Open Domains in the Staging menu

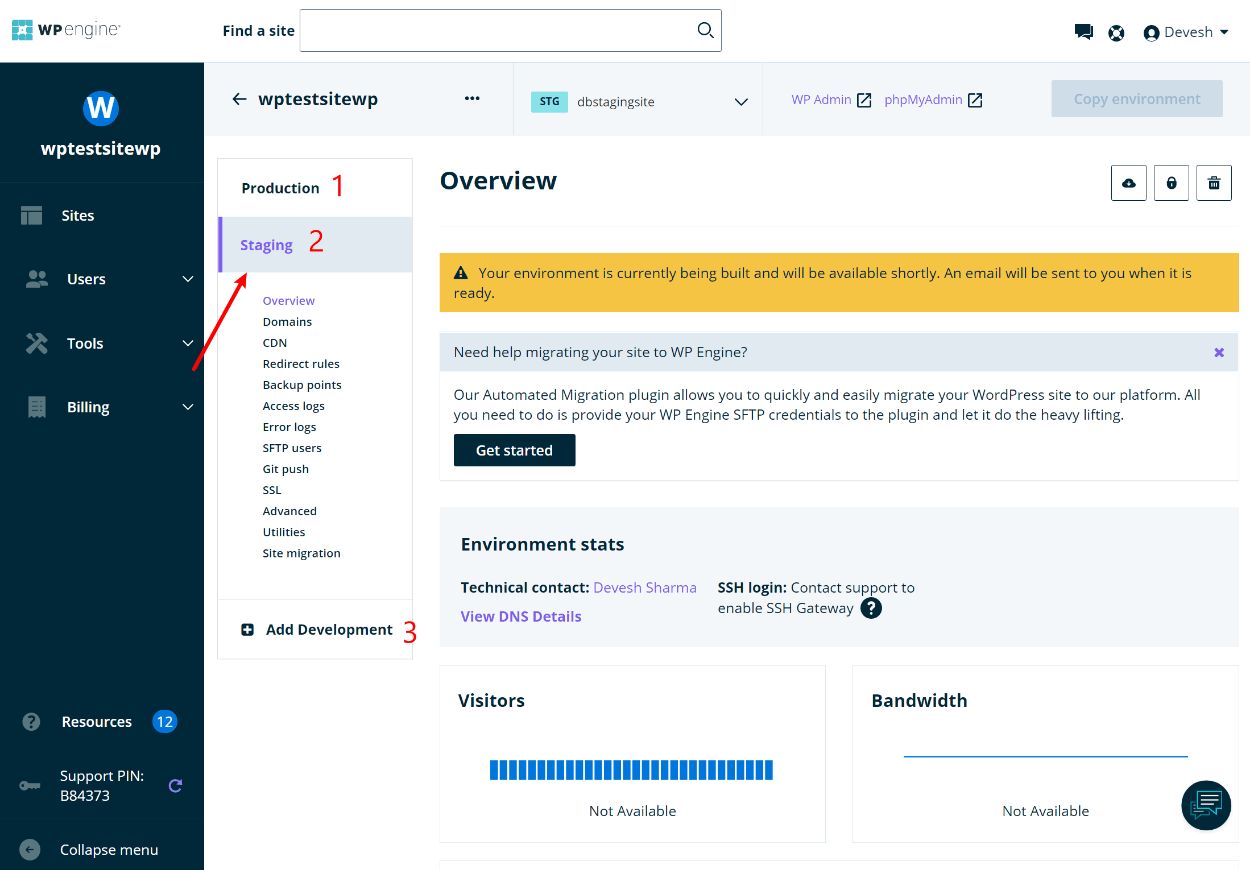coord(287,321)
